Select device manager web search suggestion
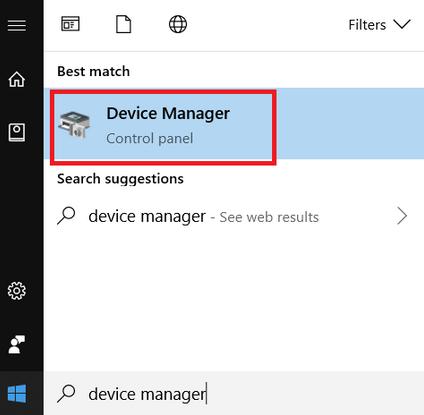This screenshot has width=424, height=415. [x=234, y=217]
